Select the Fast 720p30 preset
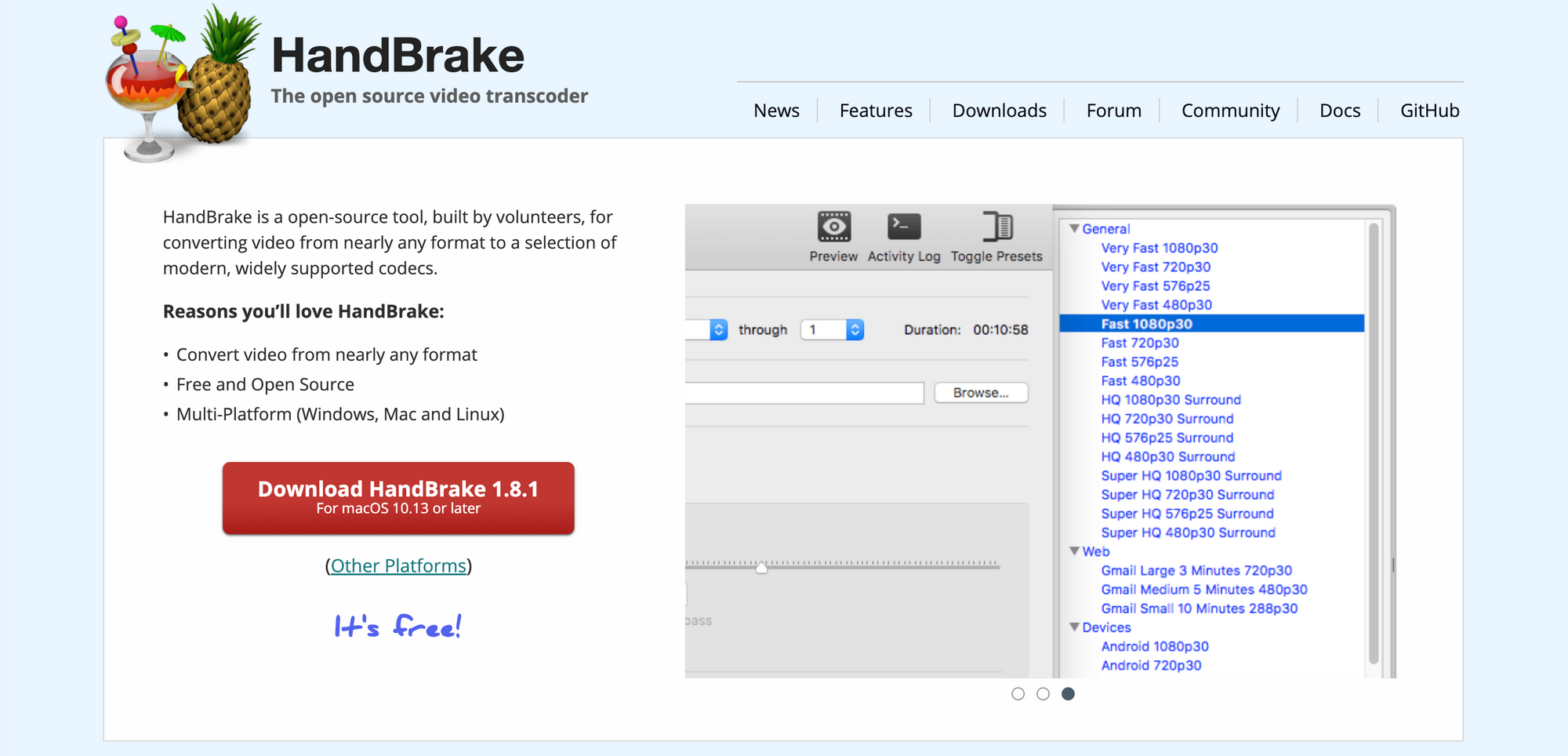 pos(1139,343)
